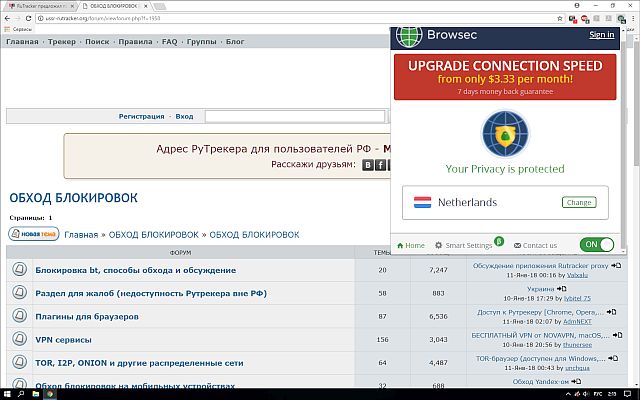Viewport: 640px width, 400px height.
Task: Open Трекер in forum navigation
Action: coord(62,42)
